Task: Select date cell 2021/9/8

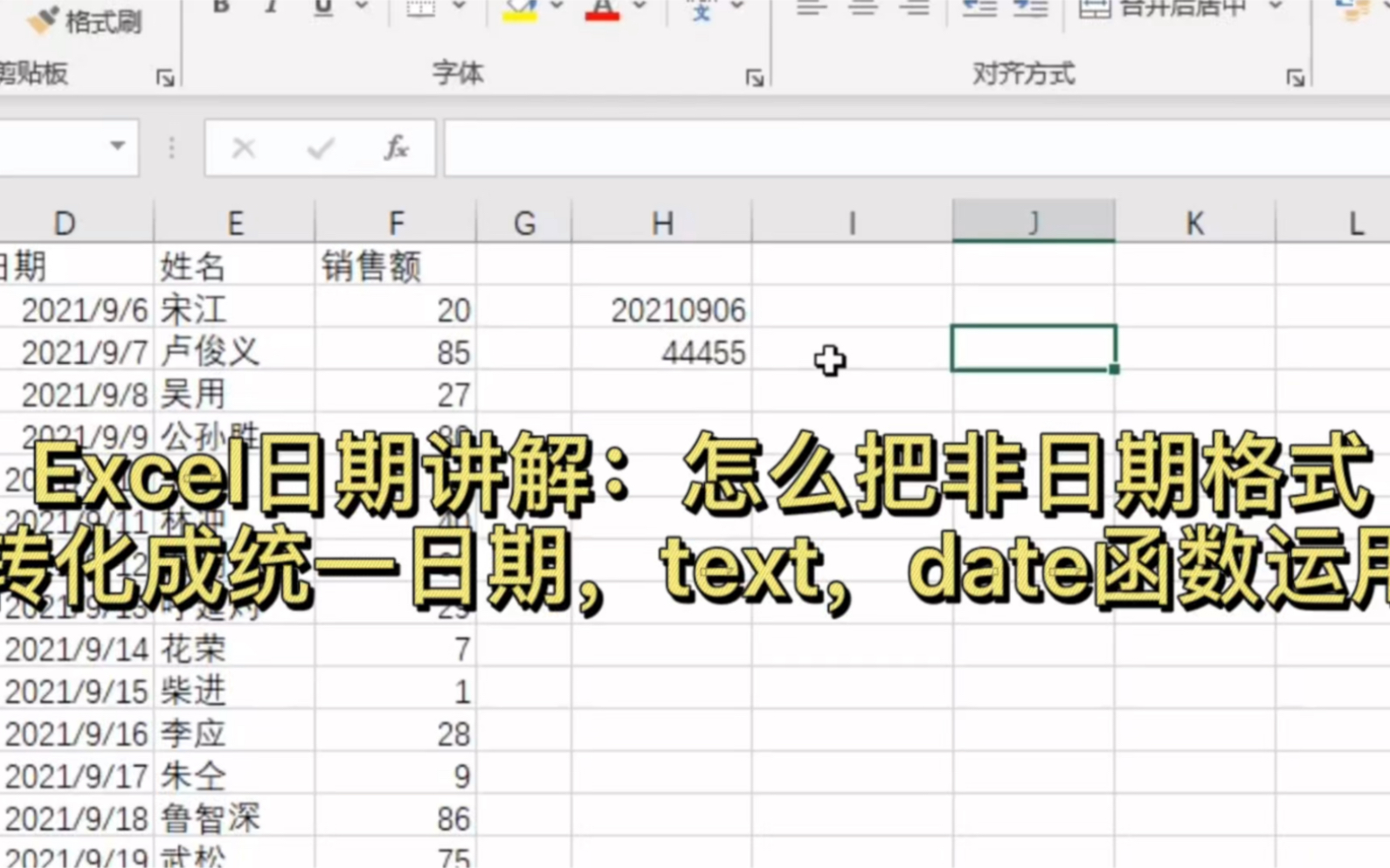Action: point(77,394)
